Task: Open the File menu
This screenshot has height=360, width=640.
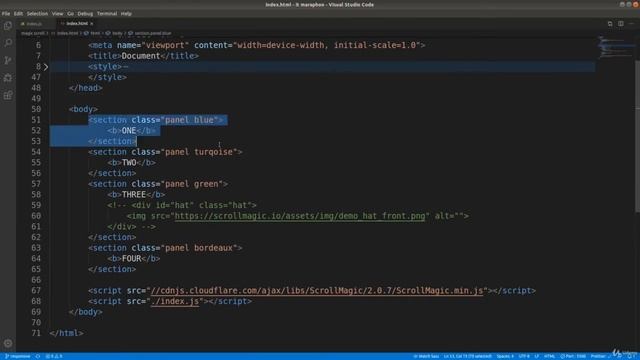Action: pos(6,13)
